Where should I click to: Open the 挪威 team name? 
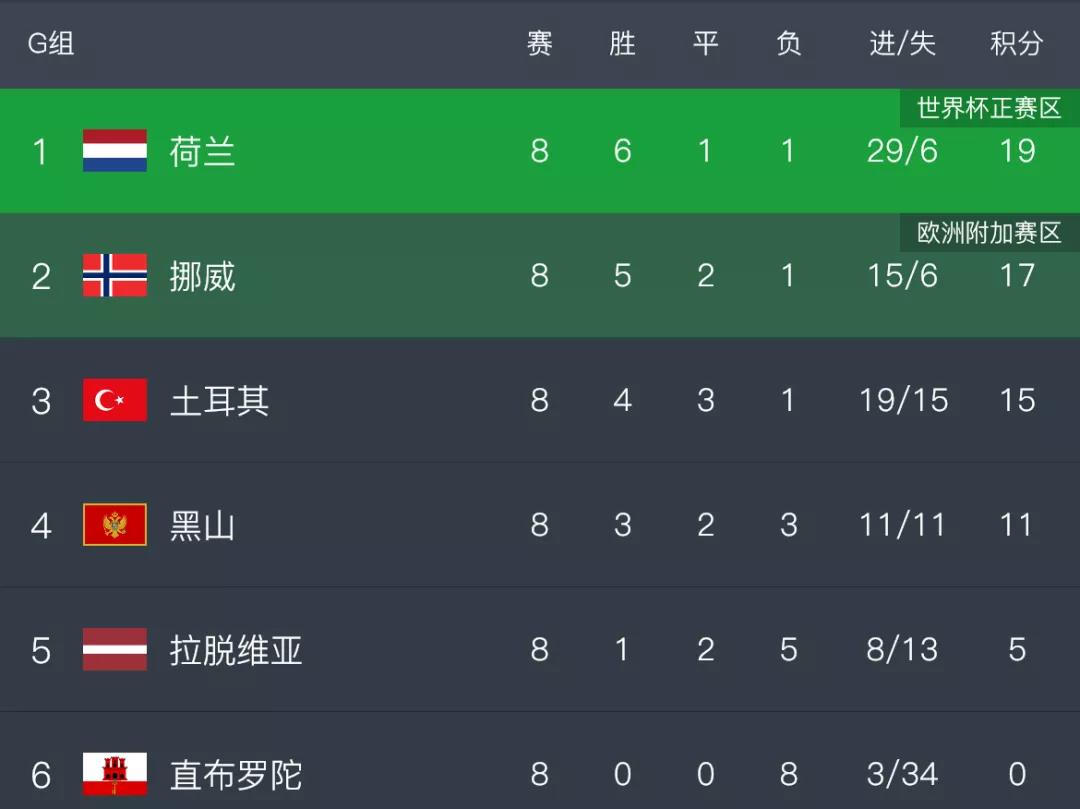202,276
